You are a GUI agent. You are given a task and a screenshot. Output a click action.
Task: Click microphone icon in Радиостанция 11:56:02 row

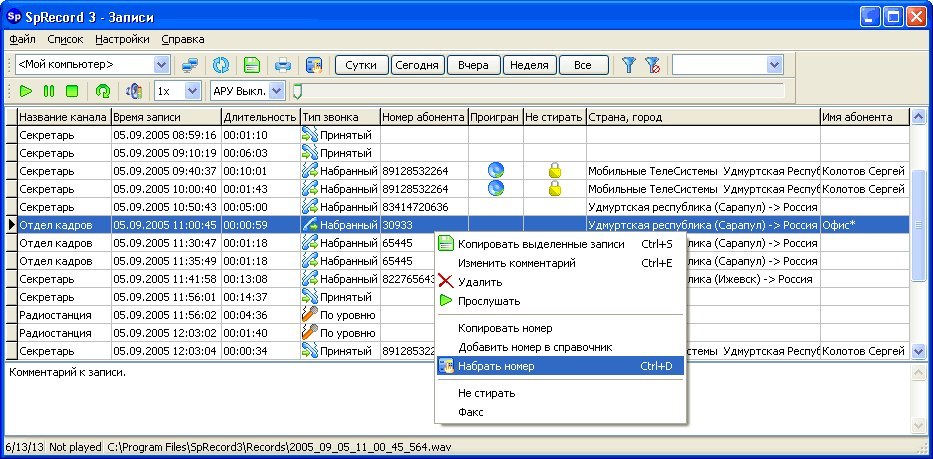310,314
